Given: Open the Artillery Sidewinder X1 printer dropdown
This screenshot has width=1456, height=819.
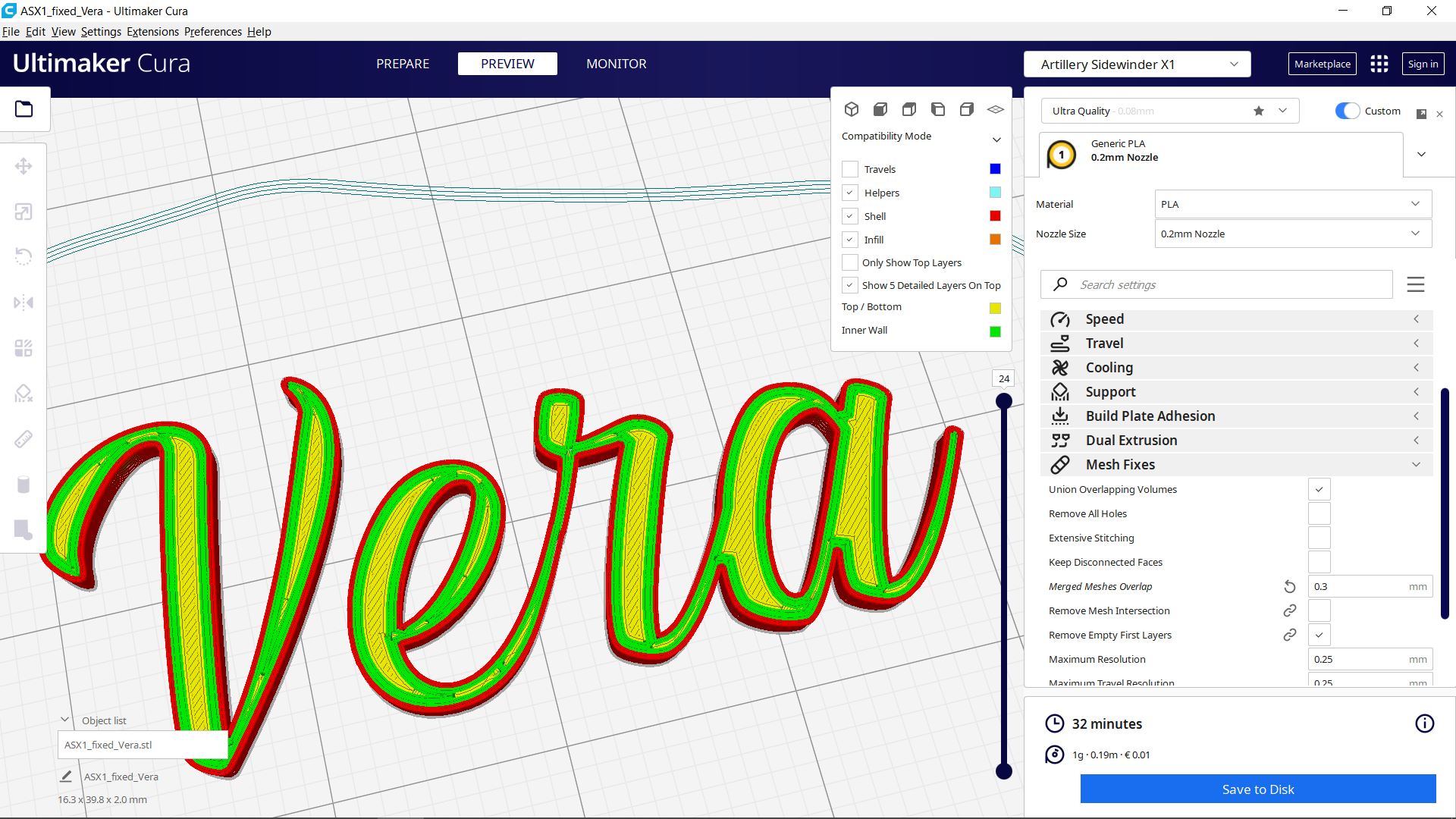Looking at the screenshot, I should pos(1137,64).
